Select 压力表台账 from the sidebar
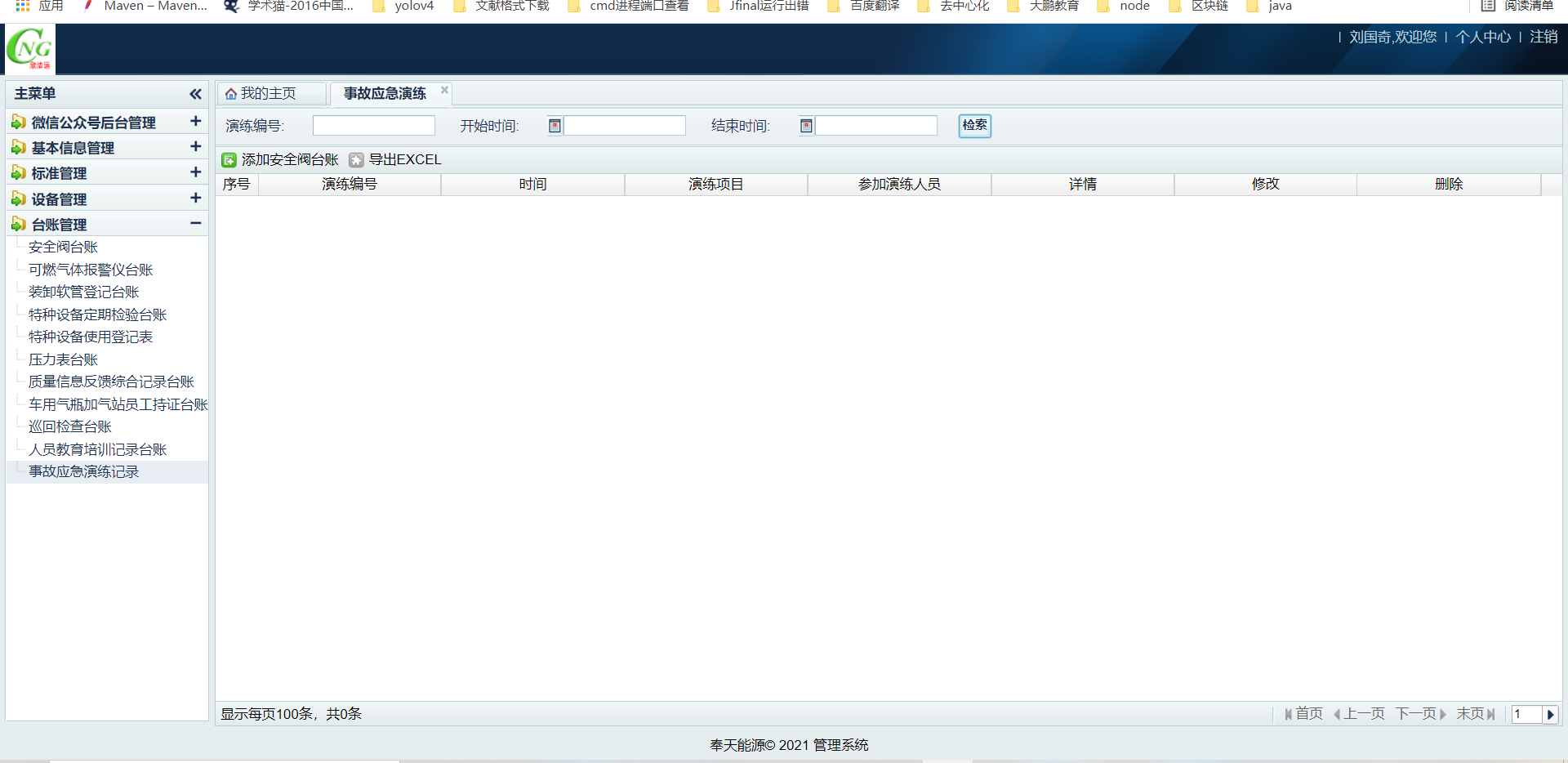The width and height of the screenshot is (1568, 763). tap(63, 359)
